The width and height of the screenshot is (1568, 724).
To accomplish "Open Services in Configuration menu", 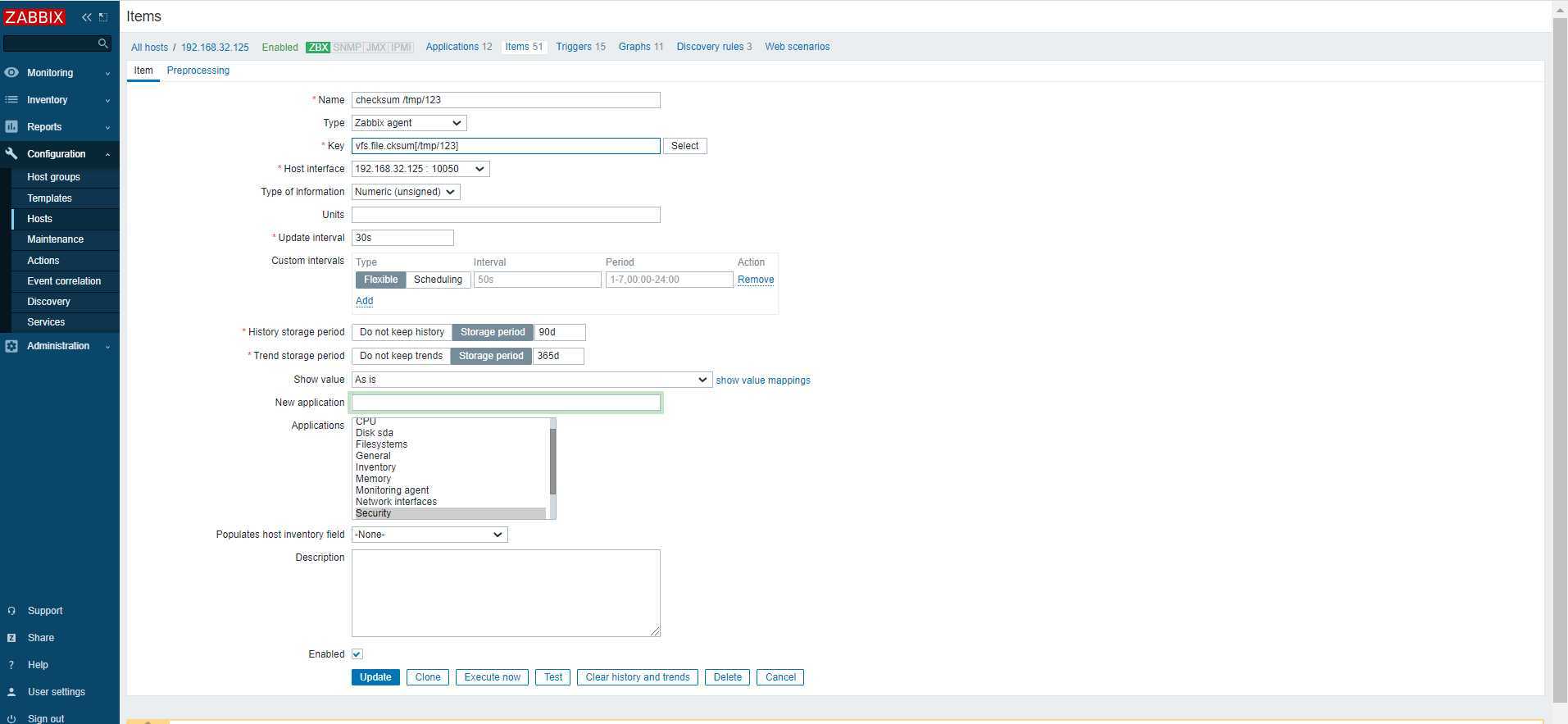I will (x=46, y=322).
